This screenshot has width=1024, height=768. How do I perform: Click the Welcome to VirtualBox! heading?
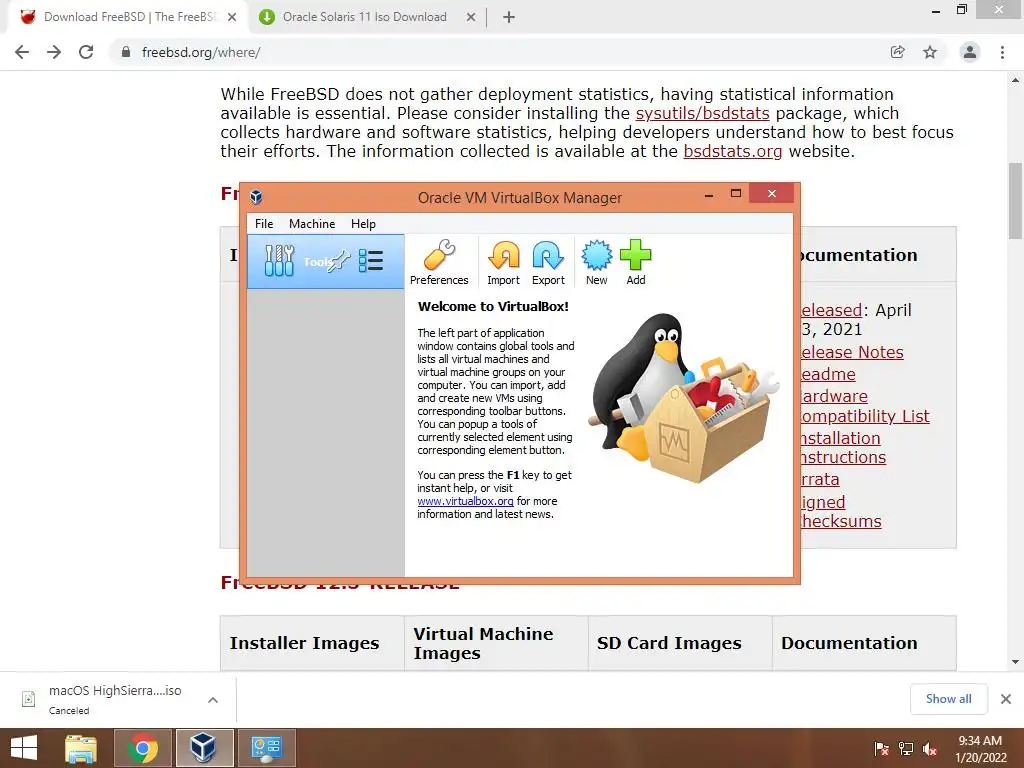[x=493, y=306]
